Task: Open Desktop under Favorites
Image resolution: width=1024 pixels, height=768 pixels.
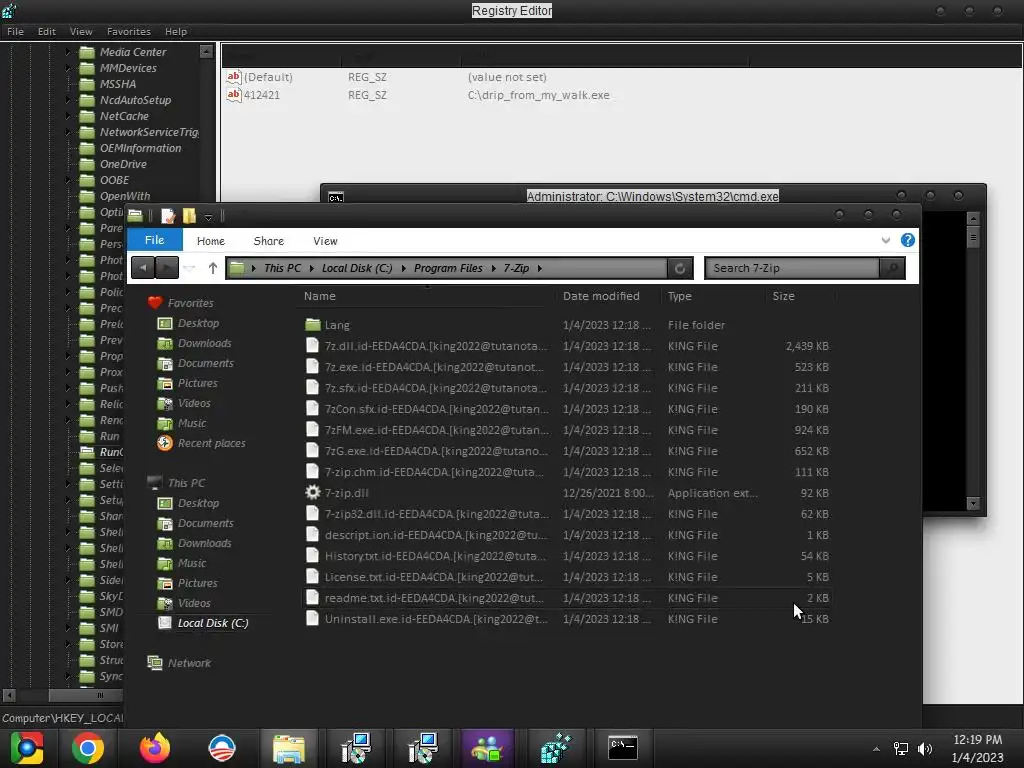Action: [198, 323]
